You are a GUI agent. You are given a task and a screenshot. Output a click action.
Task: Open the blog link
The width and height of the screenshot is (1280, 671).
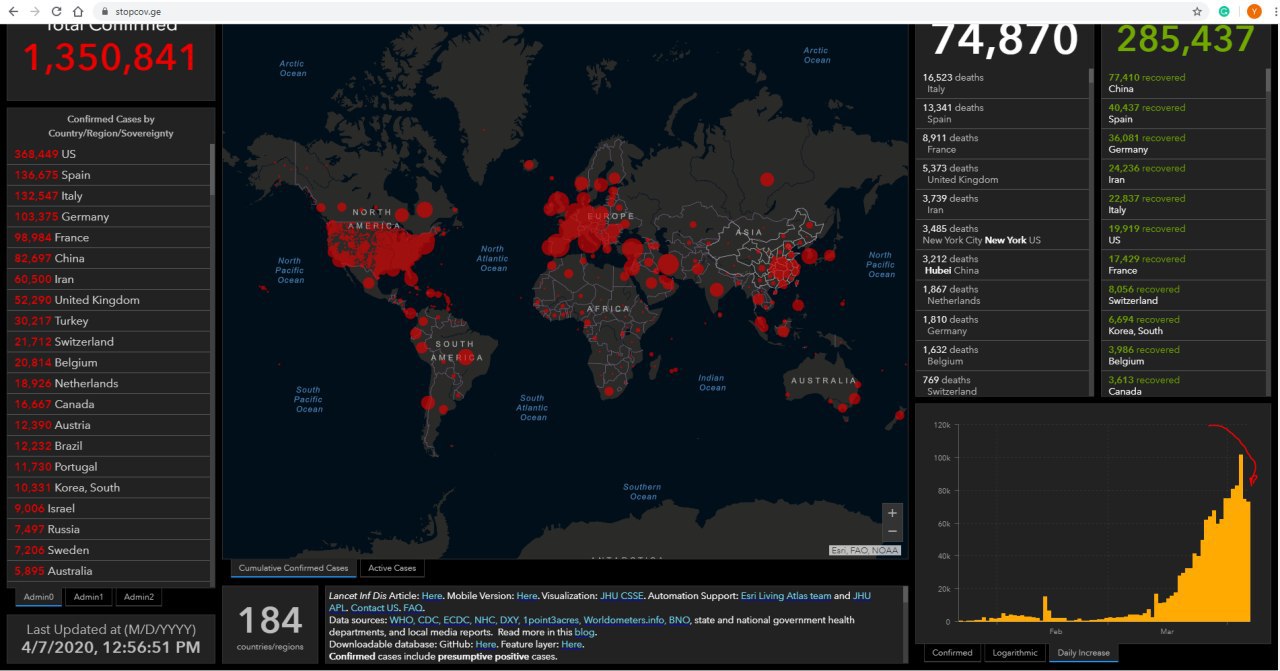(x=584, y=632)
